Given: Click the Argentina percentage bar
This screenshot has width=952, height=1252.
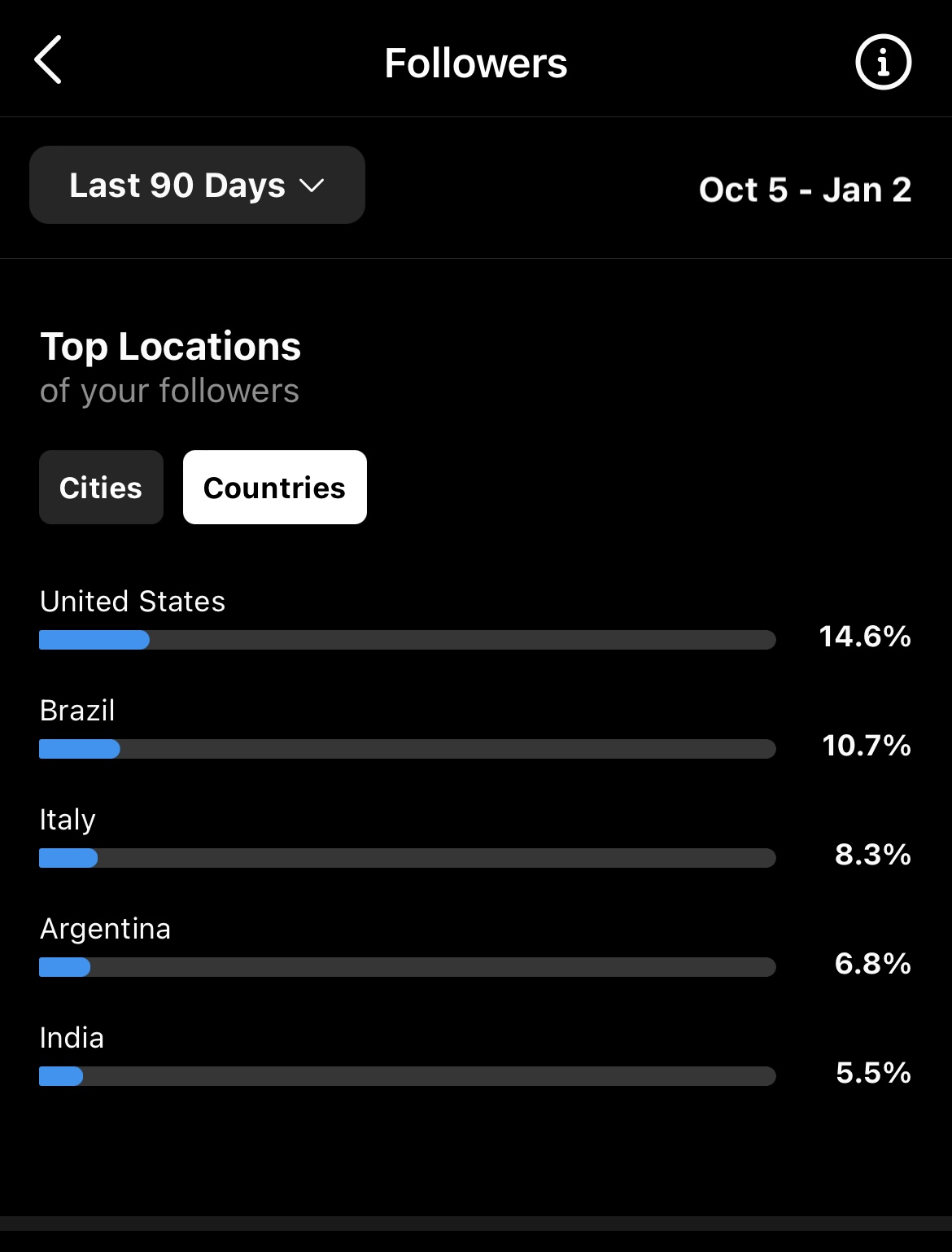Looking at the screenshot, I should (x=408, y=967).
